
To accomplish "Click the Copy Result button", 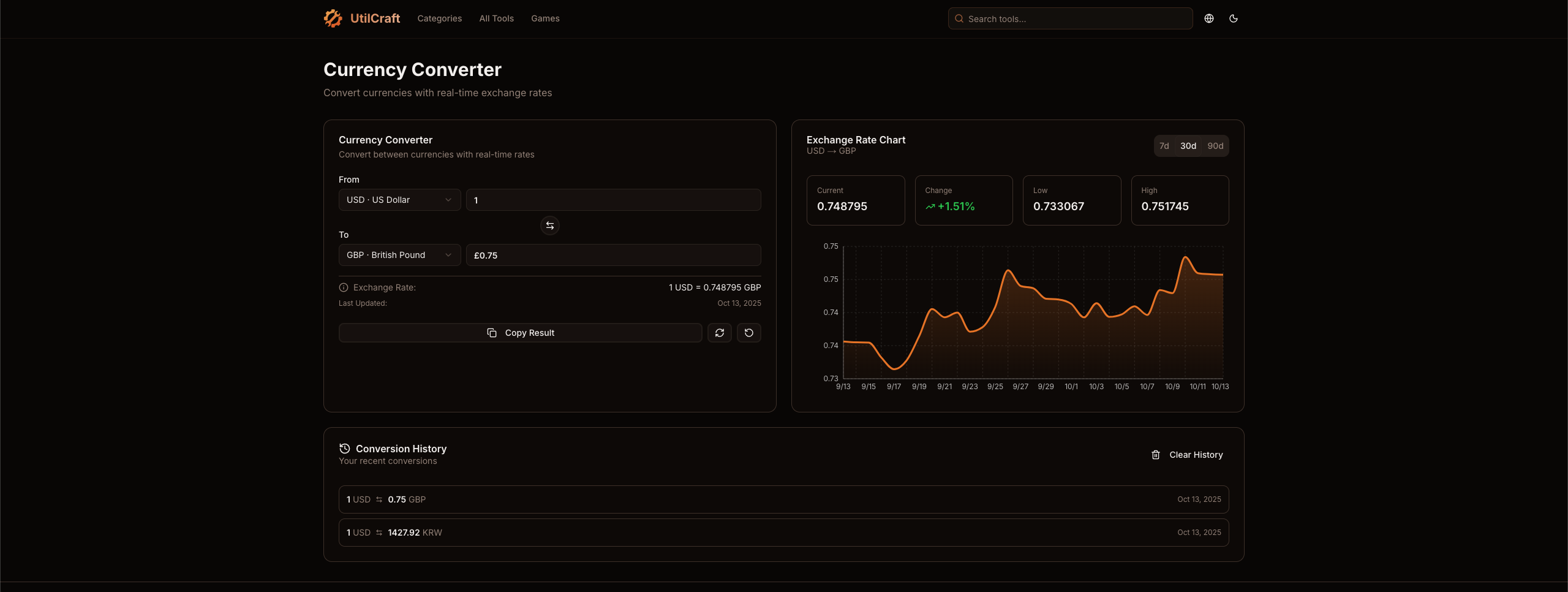I will (x=520, y=333).
